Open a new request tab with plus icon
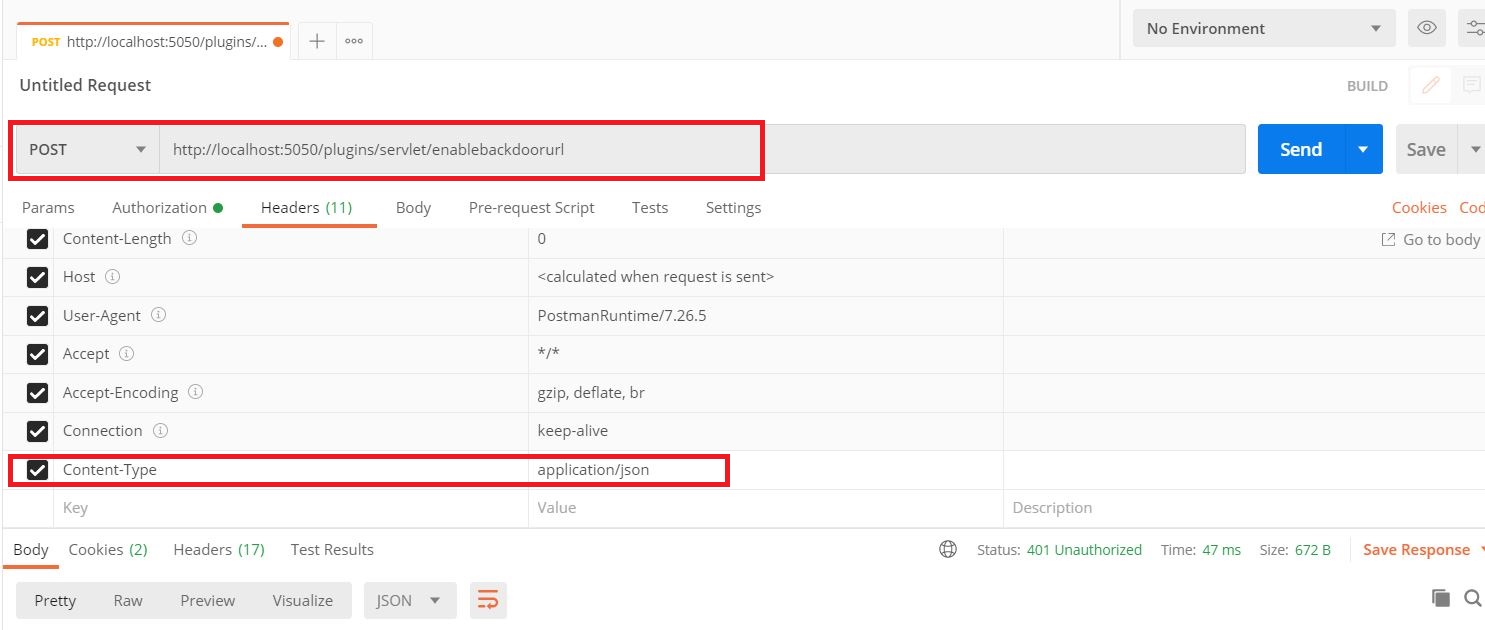 [x=317, y=41]
